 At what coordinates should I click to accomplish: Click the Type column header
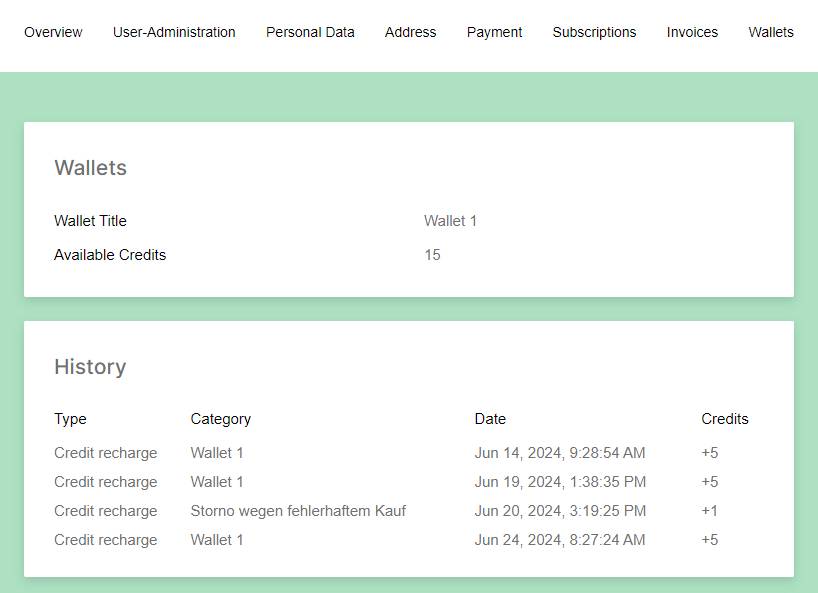pos(70,419)
